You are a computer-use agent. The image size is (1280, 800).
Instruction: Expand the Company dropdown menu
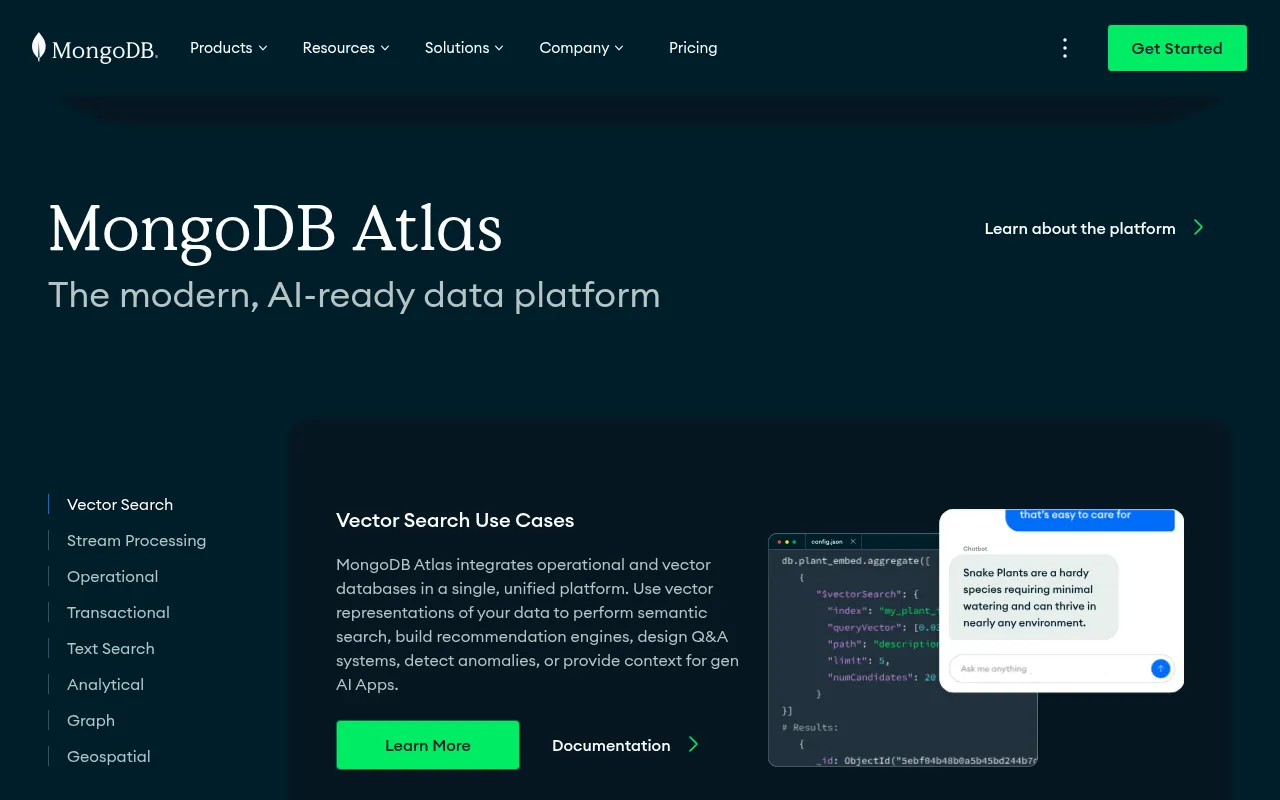(x=581, y=48)
